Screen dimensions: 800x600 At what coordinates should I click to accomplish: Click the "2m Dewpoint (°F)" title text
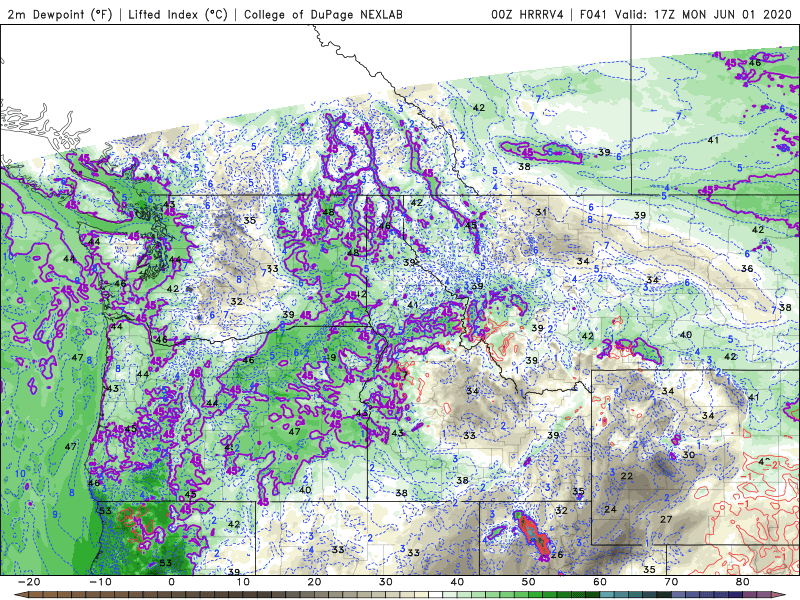click(x=60, y=14)
